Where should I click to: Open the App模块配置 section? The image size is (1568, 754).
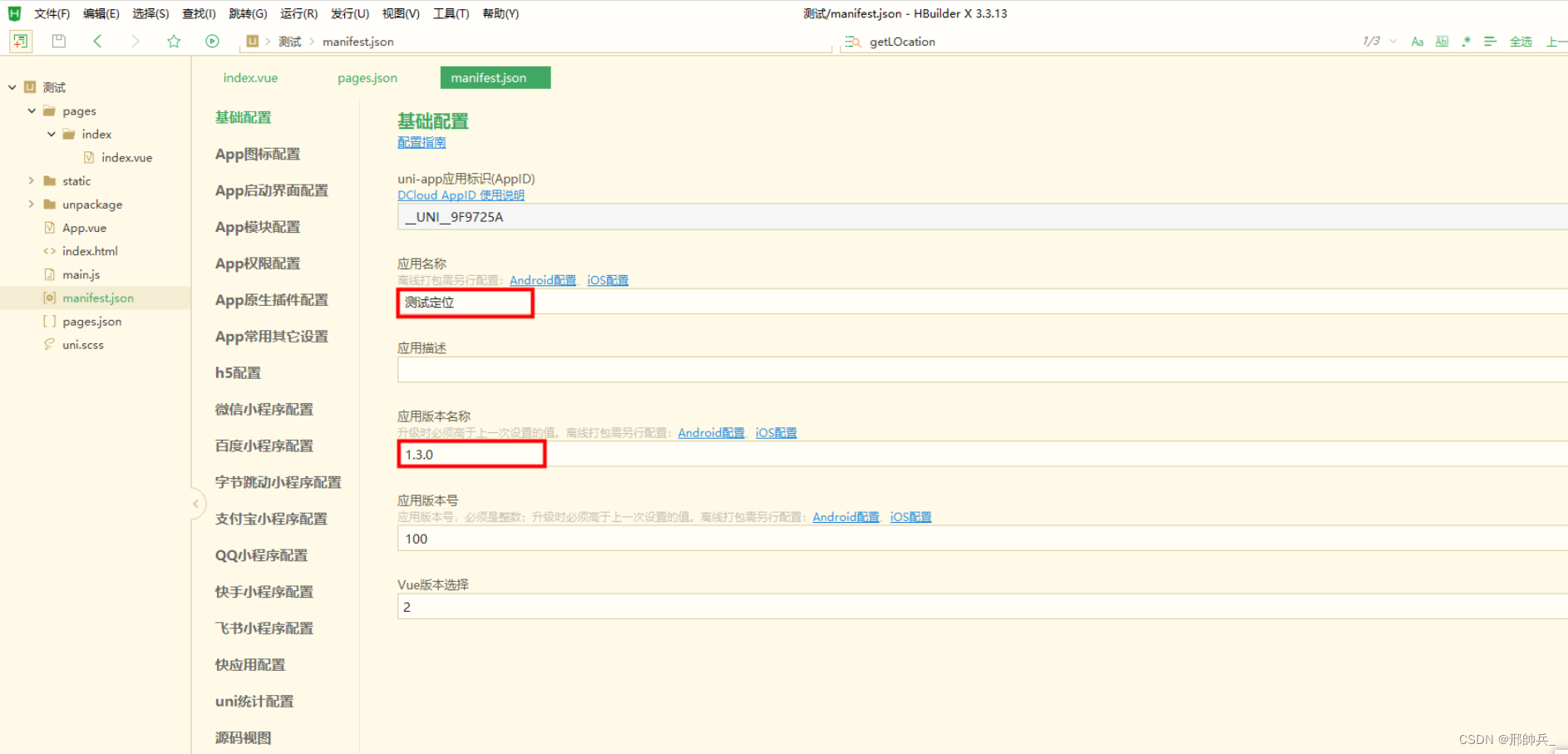point(258,227)
